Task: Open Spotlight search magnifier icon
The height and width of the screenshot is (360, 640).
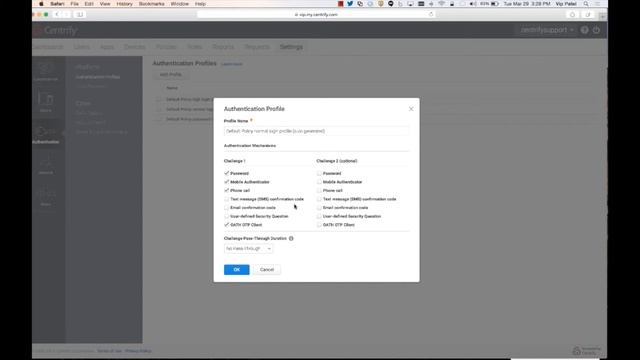Action: point(586,4)
